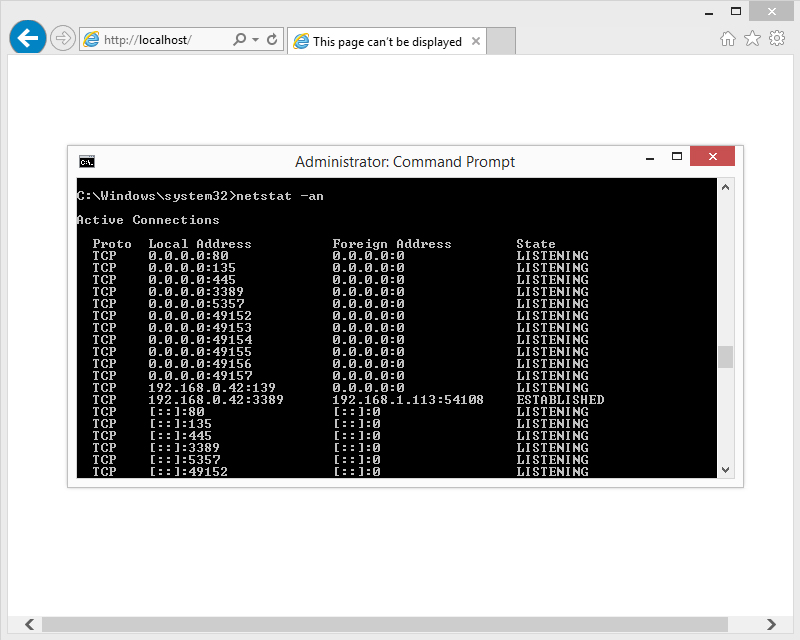Click local address [::]:135

click(181, 424)
